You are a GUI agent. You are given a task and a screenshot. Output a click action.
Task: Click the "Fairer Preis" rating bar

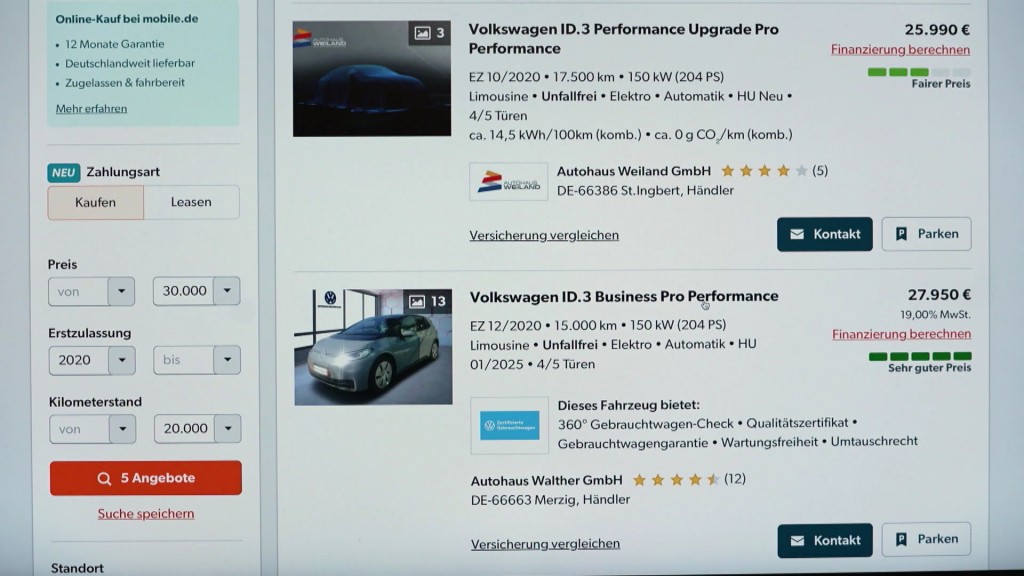pos(919,72)
